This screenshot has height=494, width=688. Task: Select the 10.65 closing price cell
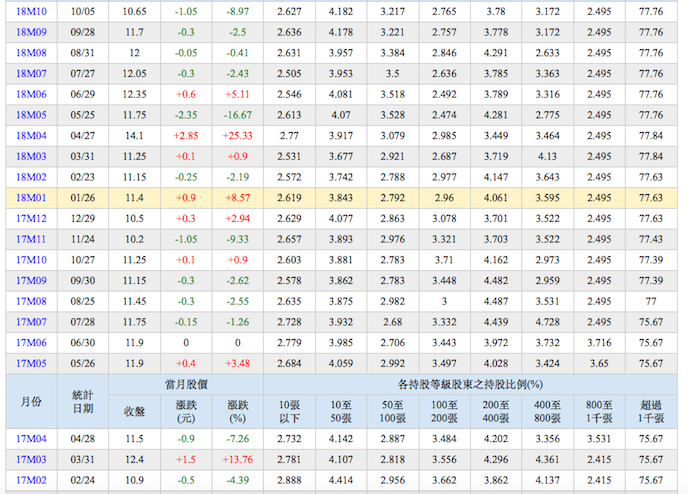(x=134, y=11)
